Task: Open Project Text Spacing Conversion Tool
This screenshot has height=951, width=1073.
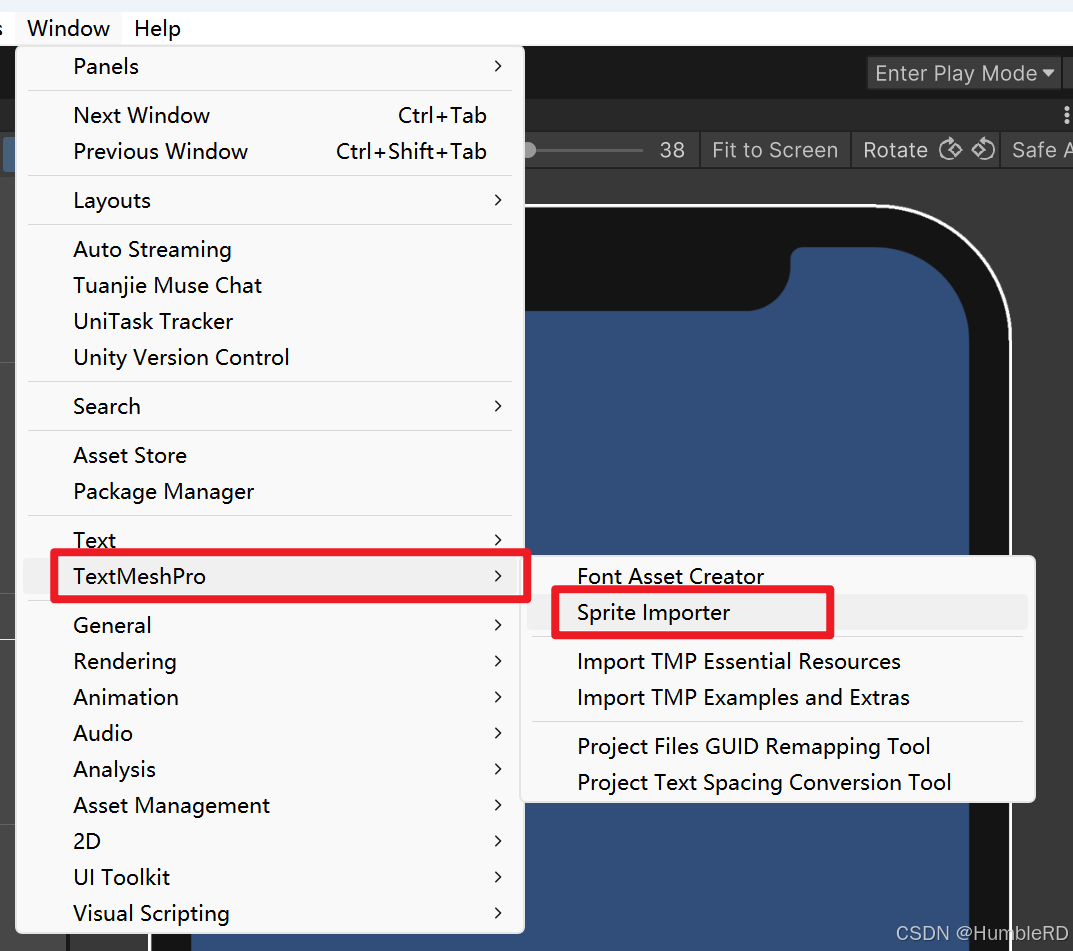Action: [x=778, y=783]
